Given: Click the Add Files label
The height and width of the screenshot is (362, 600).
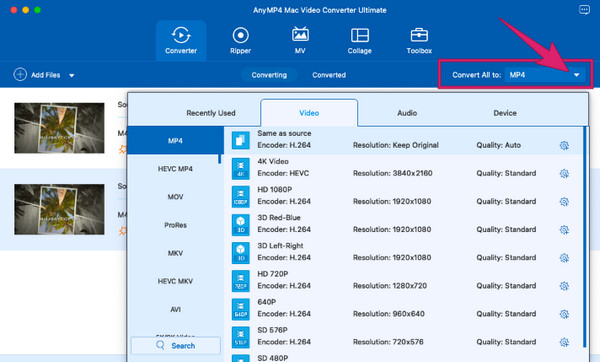Looking at the screenshot, I should click(46, 75).
